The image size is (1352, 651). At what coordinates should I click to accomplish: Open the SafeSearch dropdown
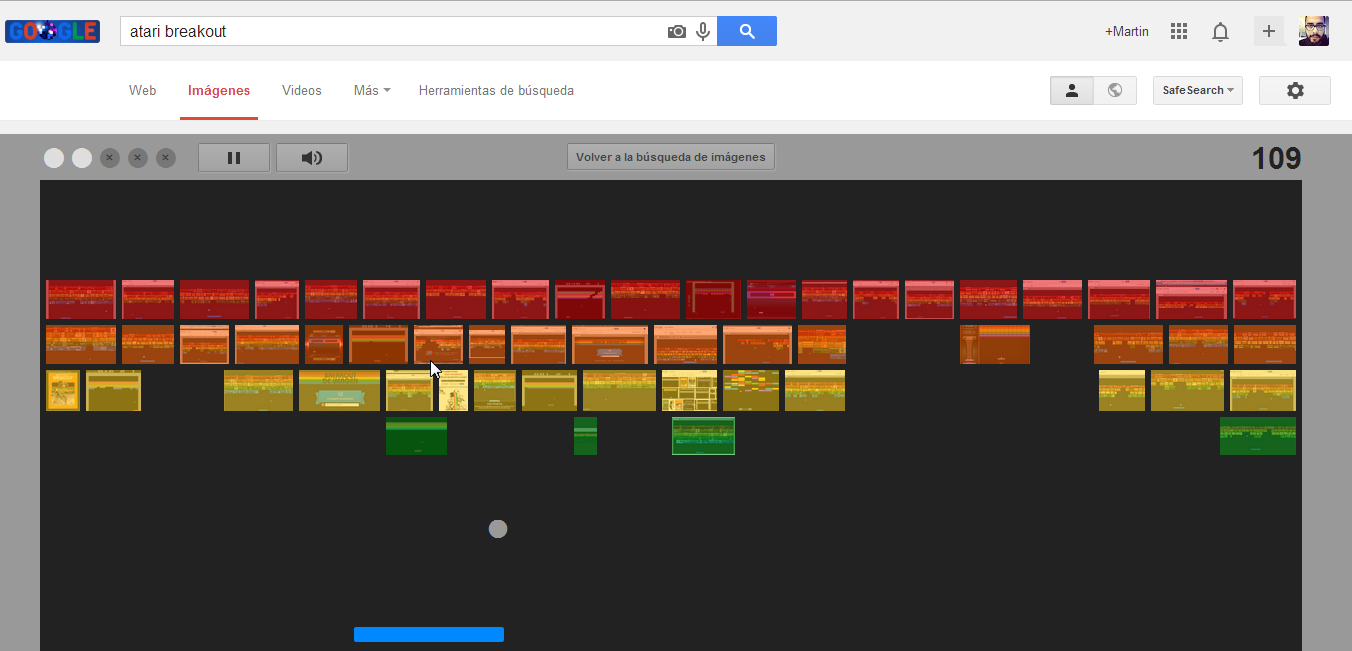click(x=1198, y=90)
